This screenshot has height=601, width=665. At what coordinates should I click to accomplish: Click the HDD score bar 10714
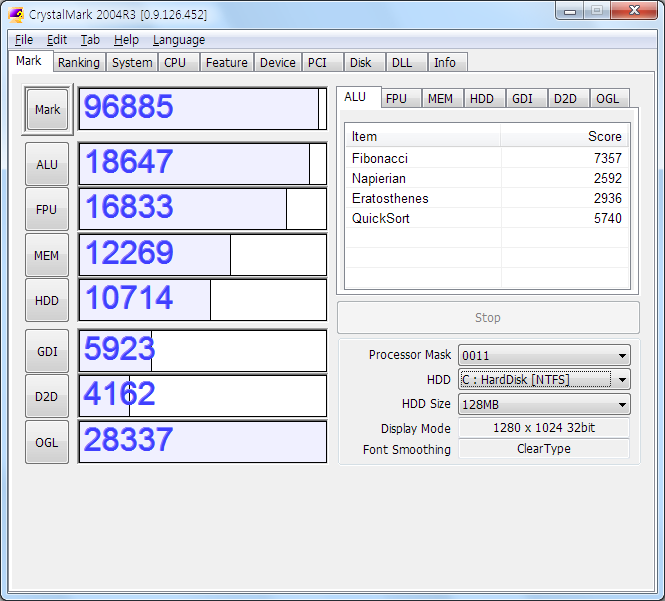[x=203, y=300]
